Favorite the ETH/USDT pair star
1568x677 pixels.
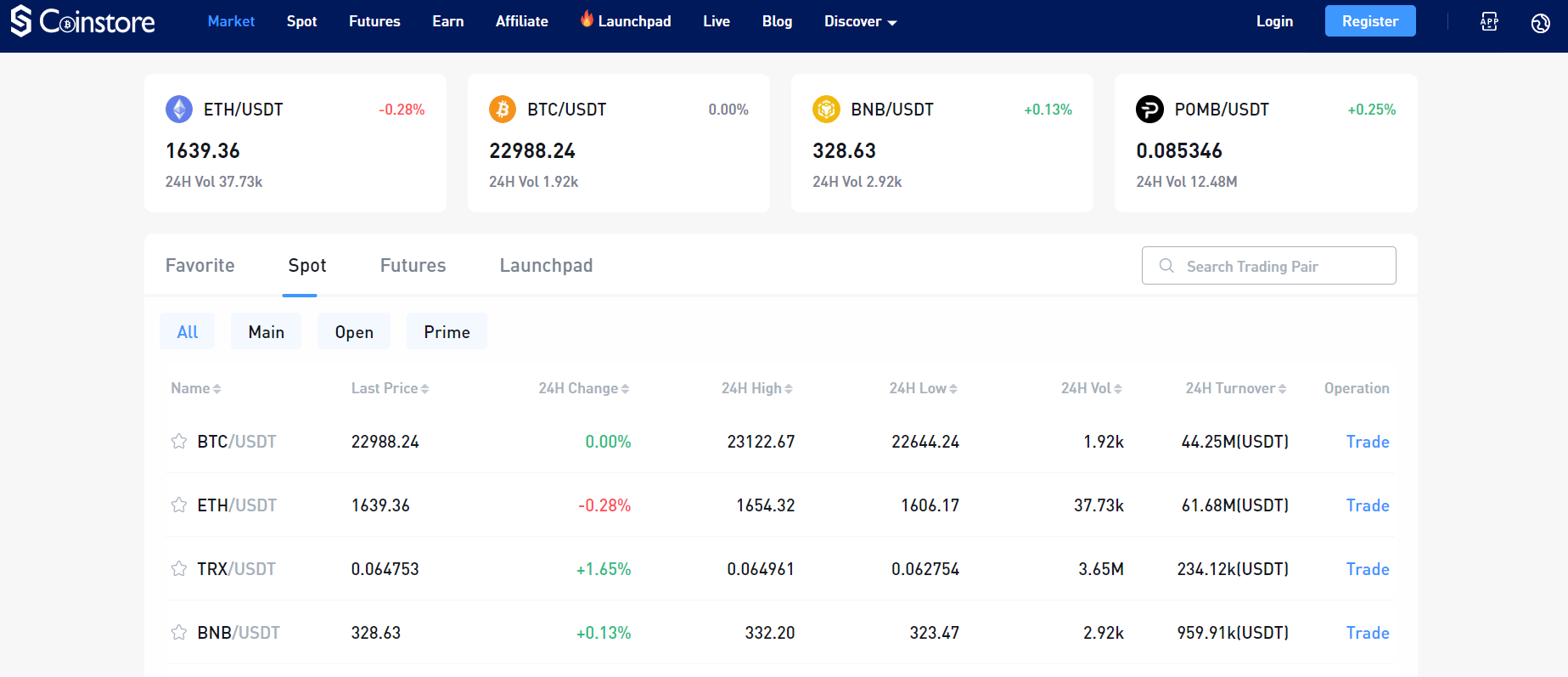tap(178, 505)
